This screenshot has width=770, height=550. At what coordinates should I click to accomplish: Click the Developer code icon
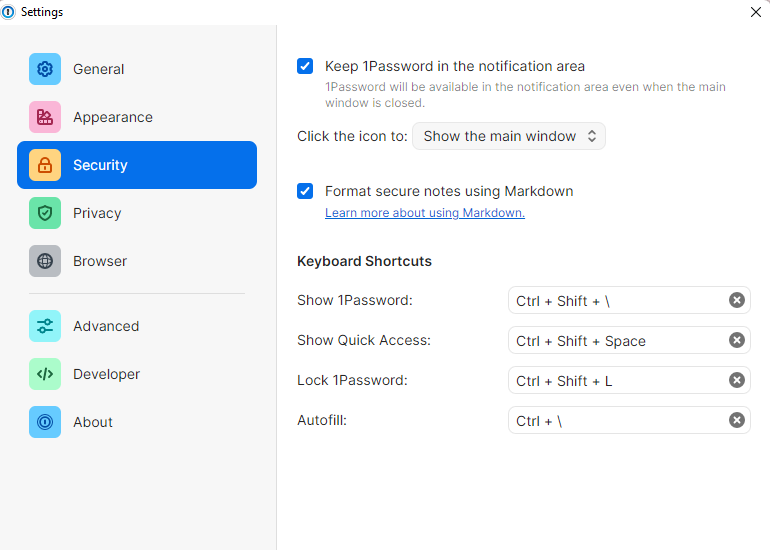tap(45, 374)
